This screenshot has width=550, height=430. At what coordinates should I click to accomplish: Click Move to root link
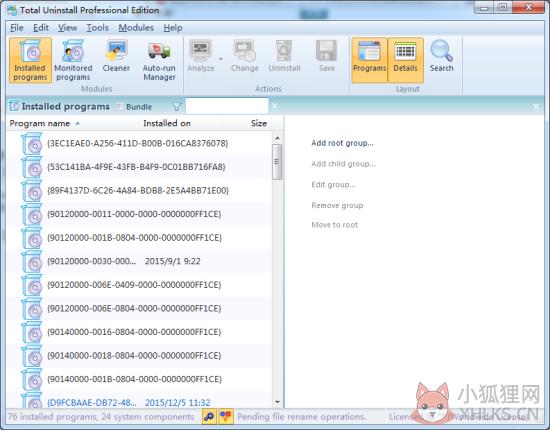(335, 225)
